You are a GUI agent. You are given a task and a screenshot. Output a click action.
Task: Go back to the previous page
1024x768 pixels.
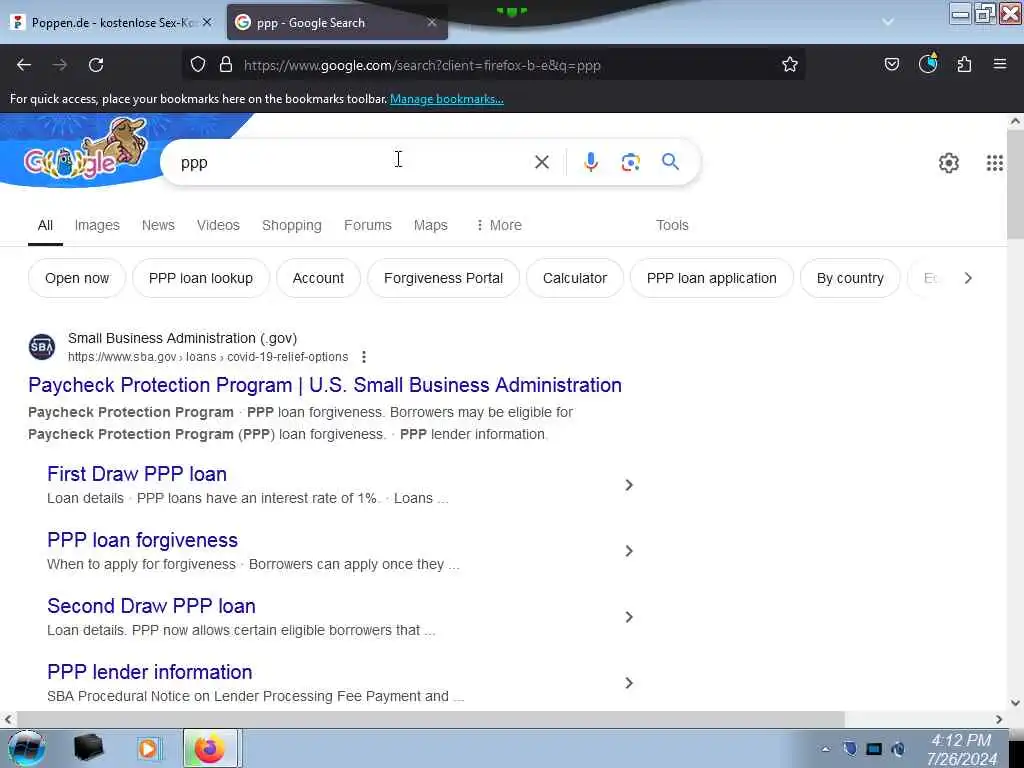pos(24,65)
